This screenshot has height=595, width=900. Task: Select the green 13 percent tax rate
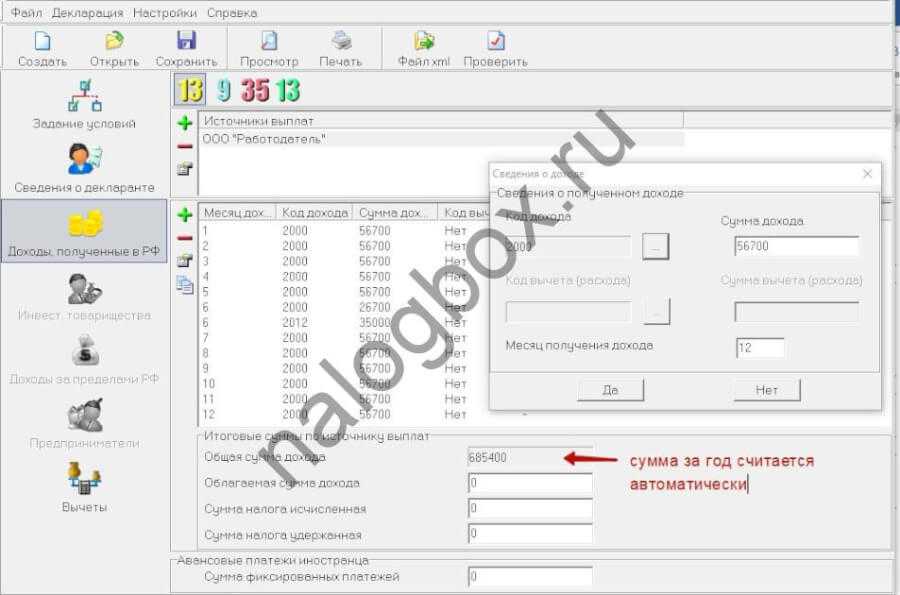tap(287, 90)
